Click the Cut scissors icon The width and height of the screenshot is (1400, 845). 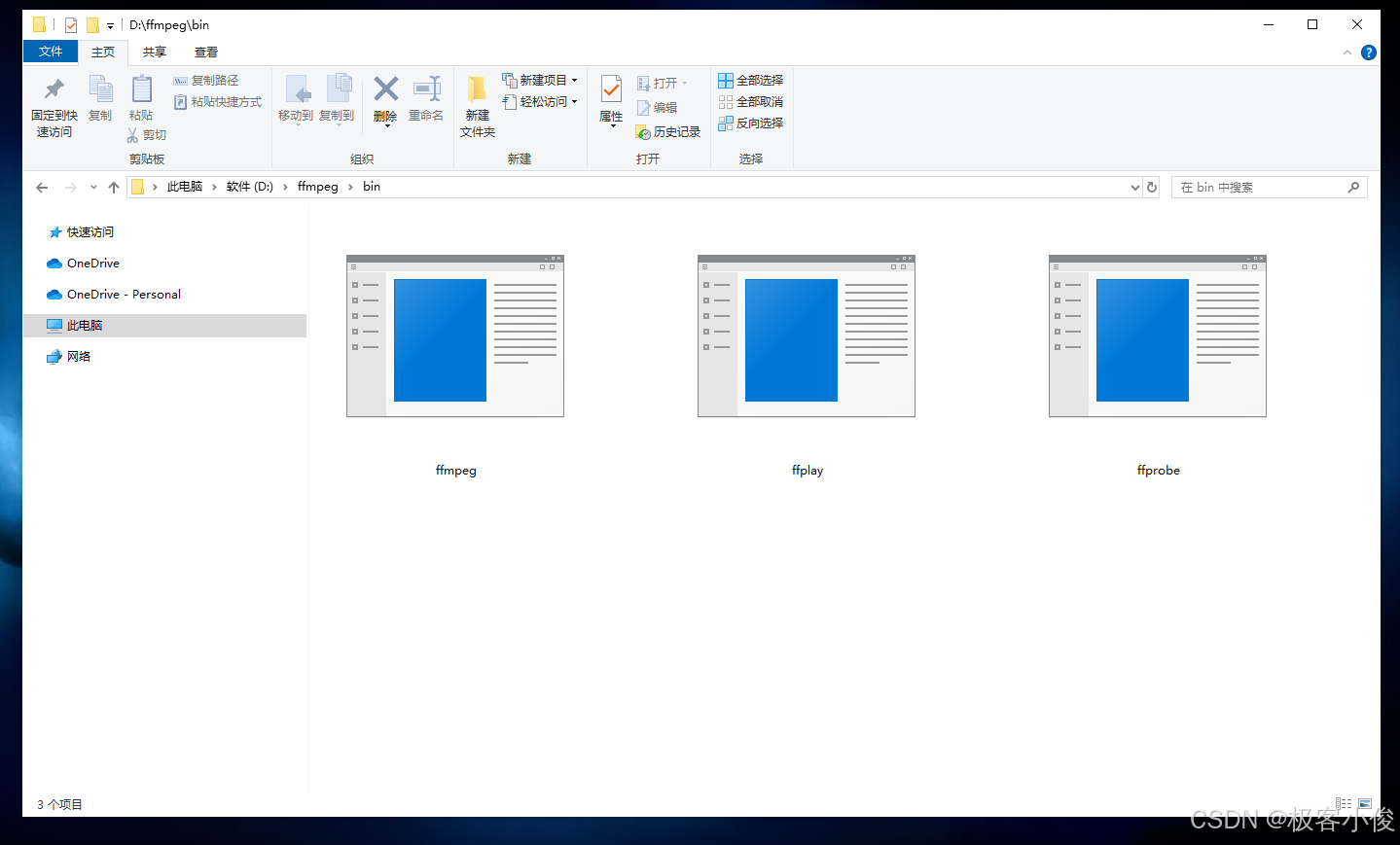coord(133,135)
